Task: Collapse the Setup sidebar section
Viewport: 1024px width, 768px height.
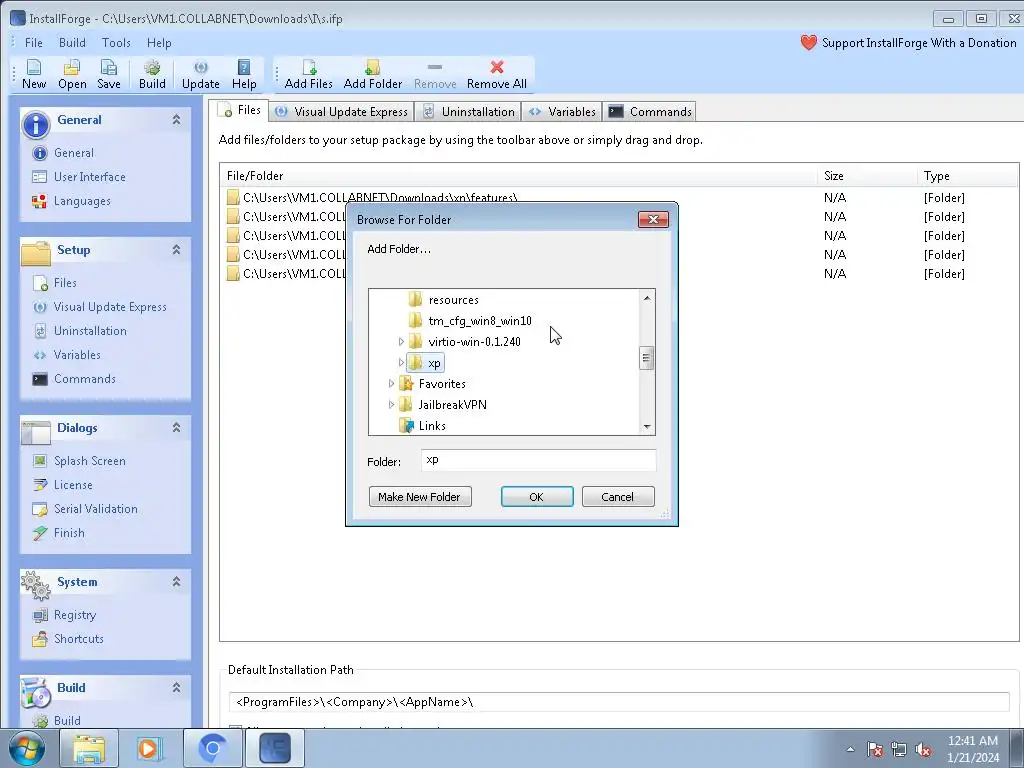Action: pos(176,249)
